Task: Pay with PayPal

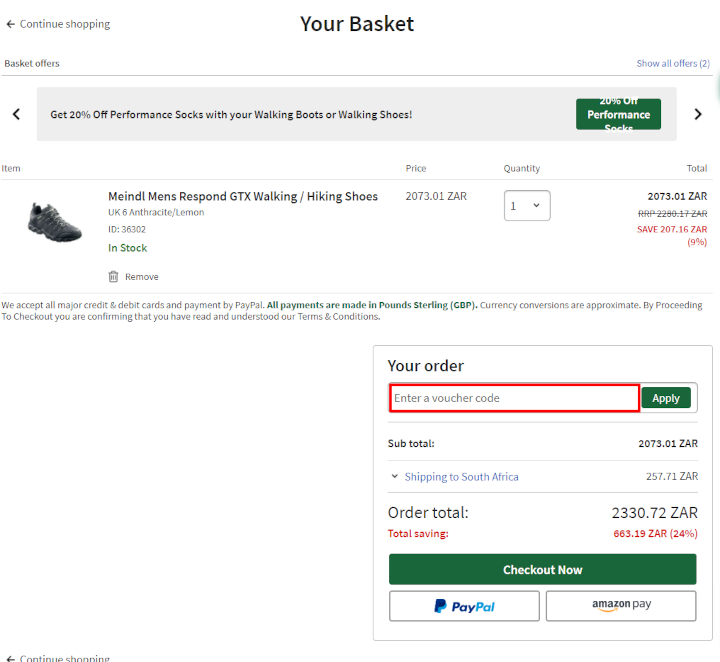Action: (464, 606)
